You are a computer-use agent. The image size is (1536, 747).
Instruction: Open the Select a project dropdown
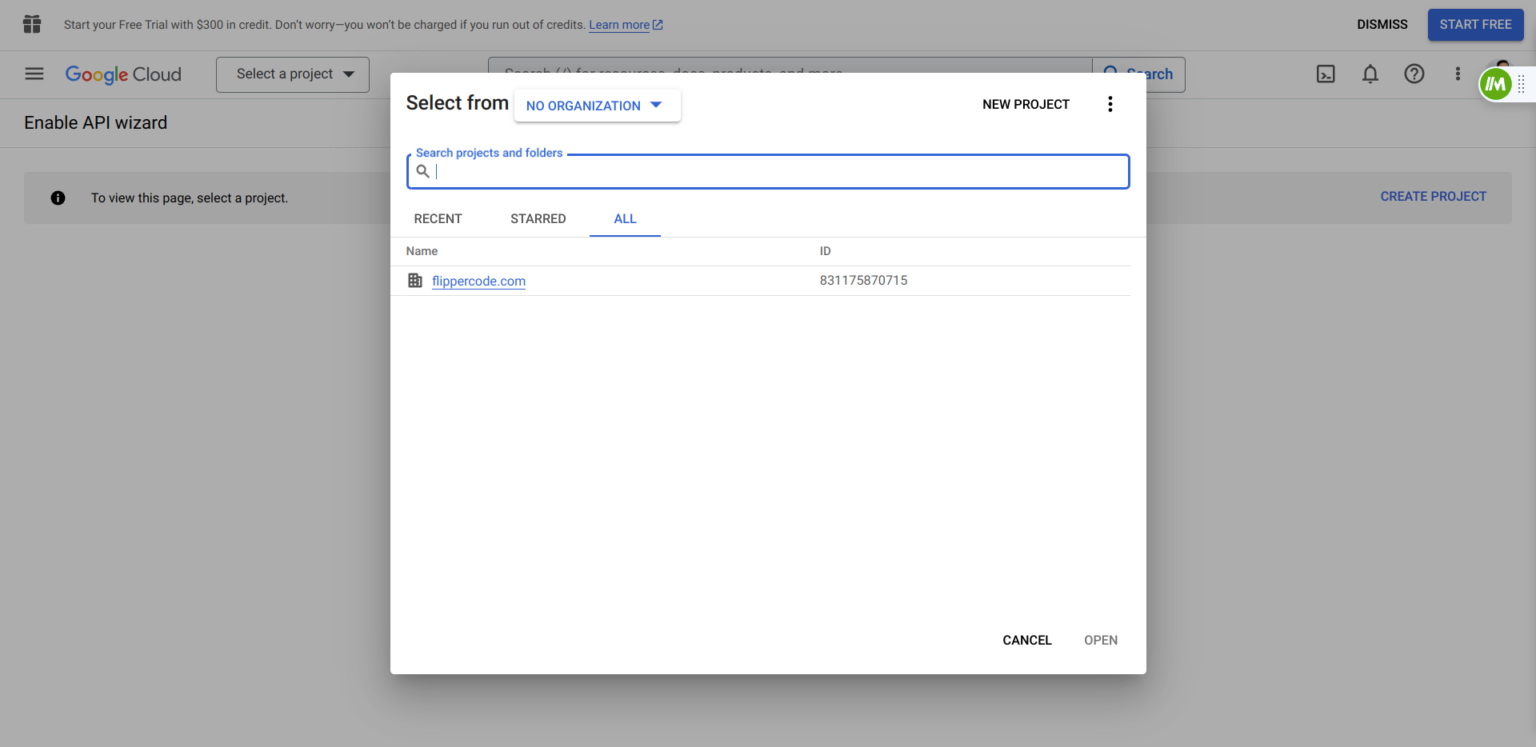point(292,74)
